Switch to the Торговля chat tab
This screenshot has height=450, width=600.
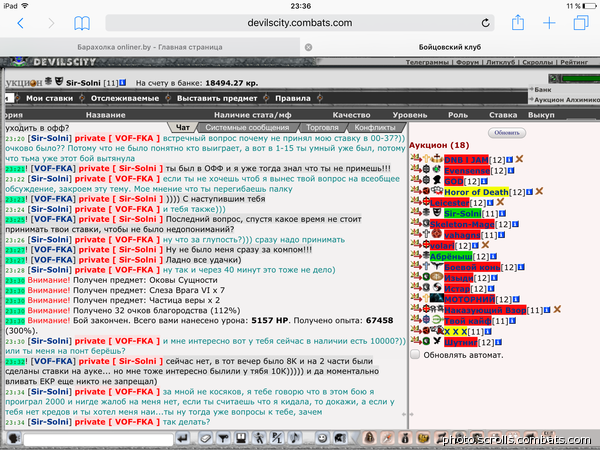(x=322, y=127)
